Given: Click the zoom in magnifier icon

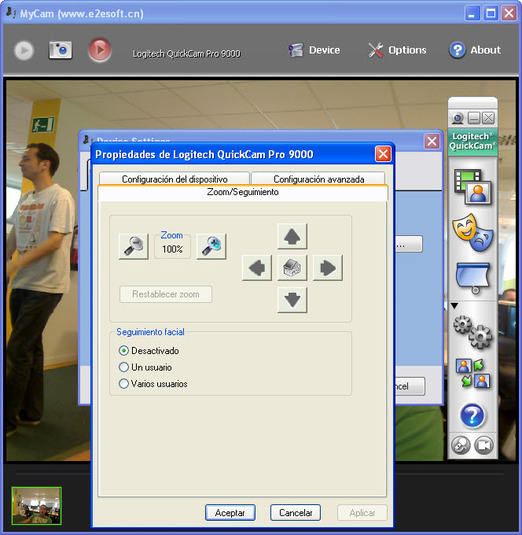Looking at the screenshot, I should pyautogui.click(x=211, y=246).
